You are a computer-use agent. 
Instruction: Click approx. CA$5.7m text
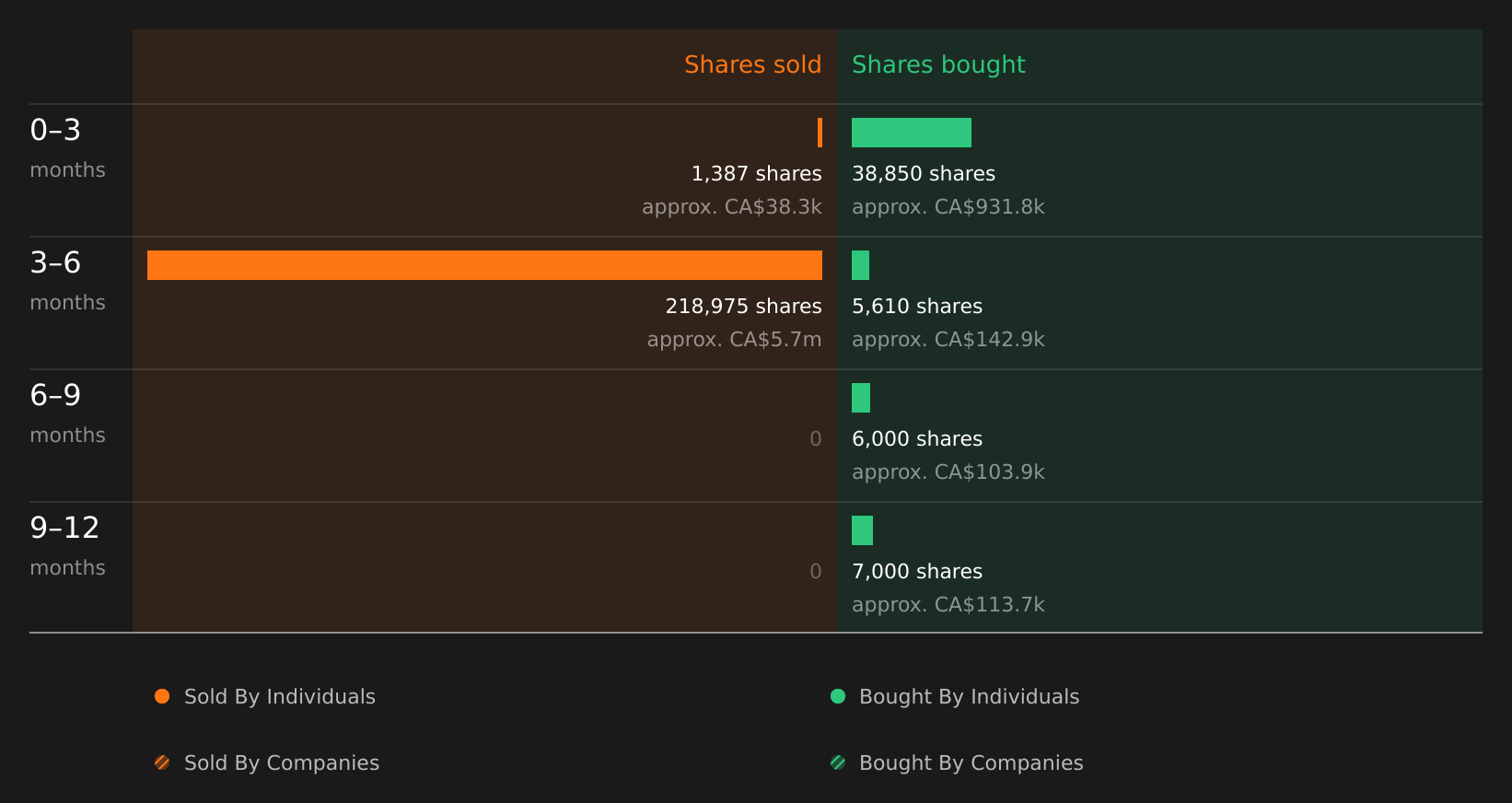pyautogui.click(x=735, y=340)
